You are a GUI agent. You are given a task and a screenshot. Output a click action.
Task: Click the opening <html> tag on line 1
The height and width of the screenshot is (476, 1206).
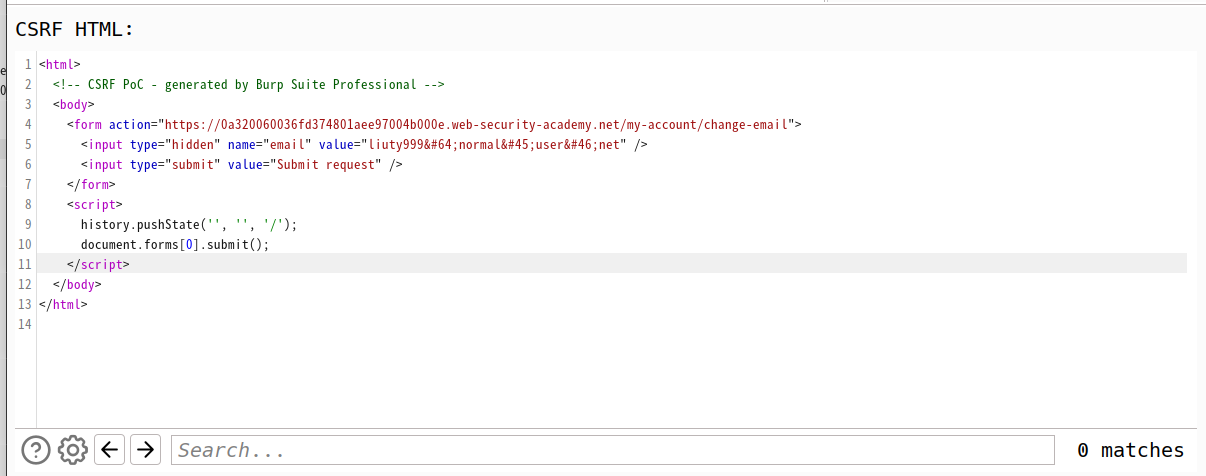click(x=60, y=64)
